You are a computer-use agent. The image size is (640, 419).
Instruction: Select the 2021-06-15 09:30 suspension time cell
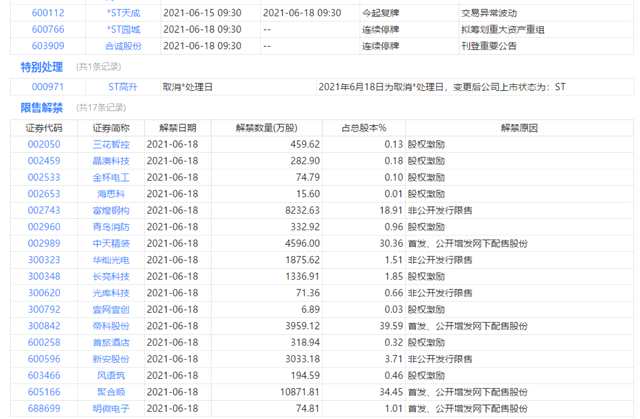(x=202, y=13)
